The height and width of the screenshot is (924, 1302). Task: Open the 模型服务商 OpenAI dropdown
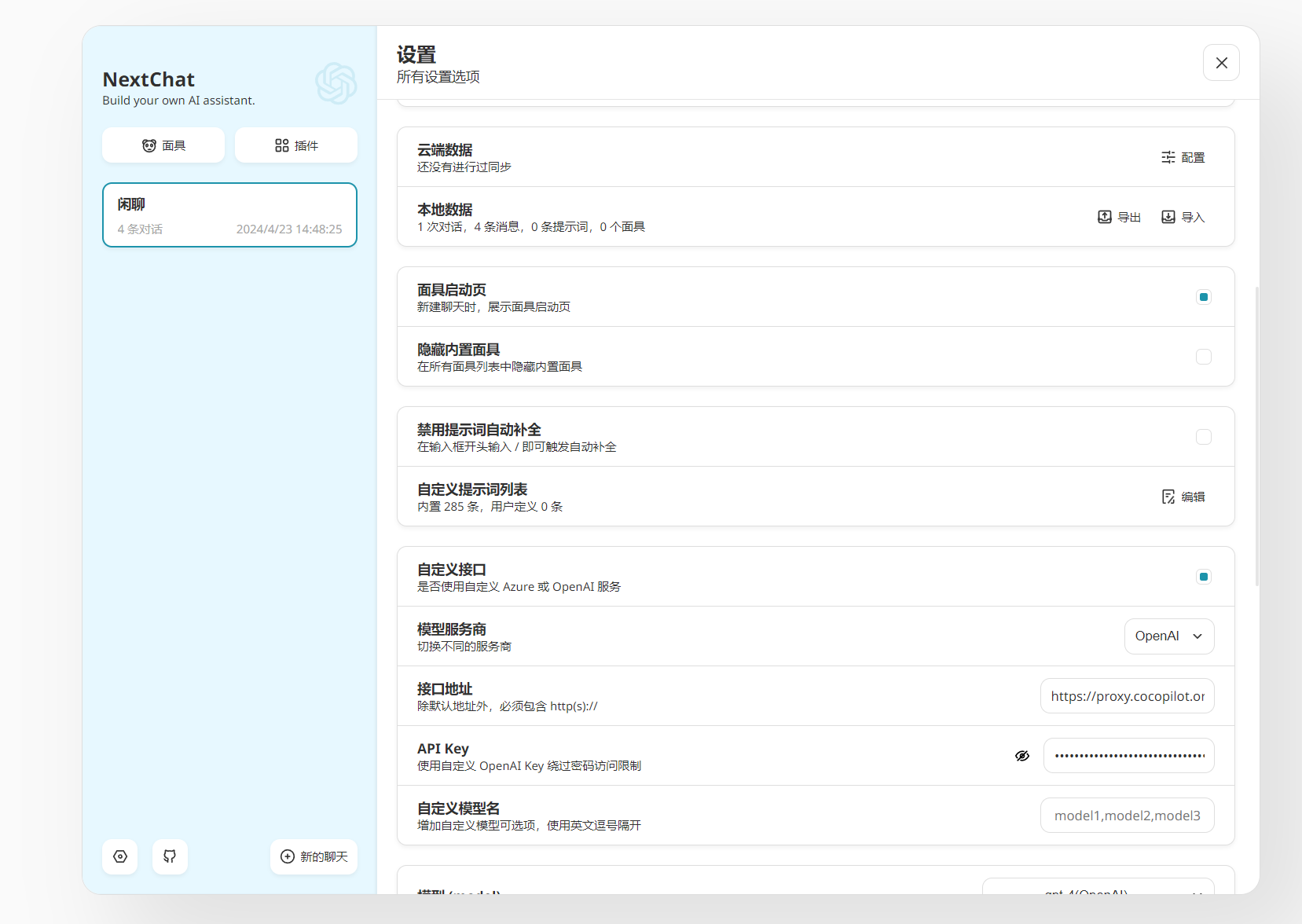[1168, 636]
